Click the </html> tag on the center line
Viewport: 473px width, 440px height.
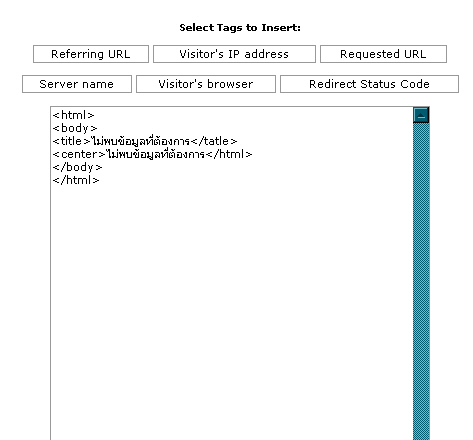[x=229, y=154]
